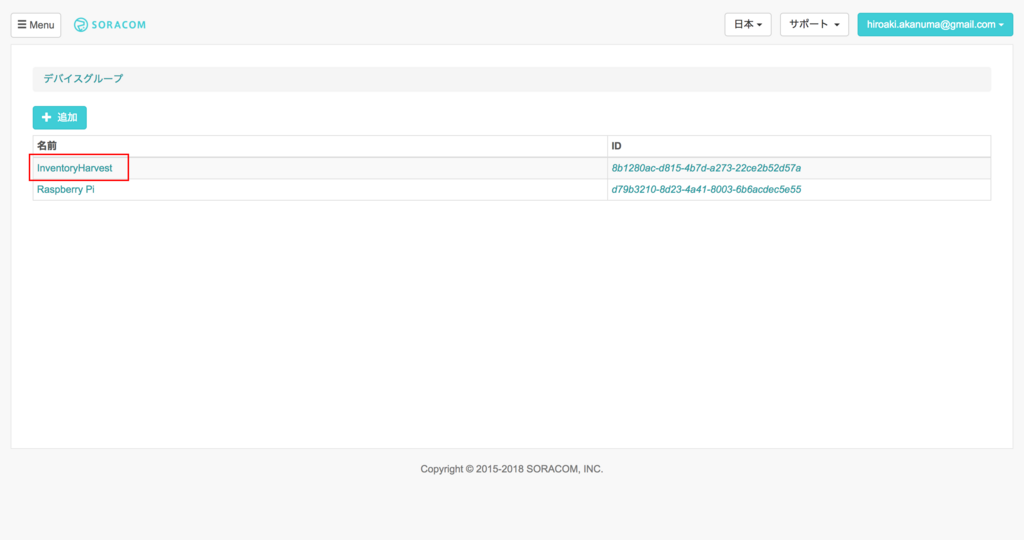The image size is (1024, 540).
Task: Open the 日本 region dropdown
Action: point(748,25)
